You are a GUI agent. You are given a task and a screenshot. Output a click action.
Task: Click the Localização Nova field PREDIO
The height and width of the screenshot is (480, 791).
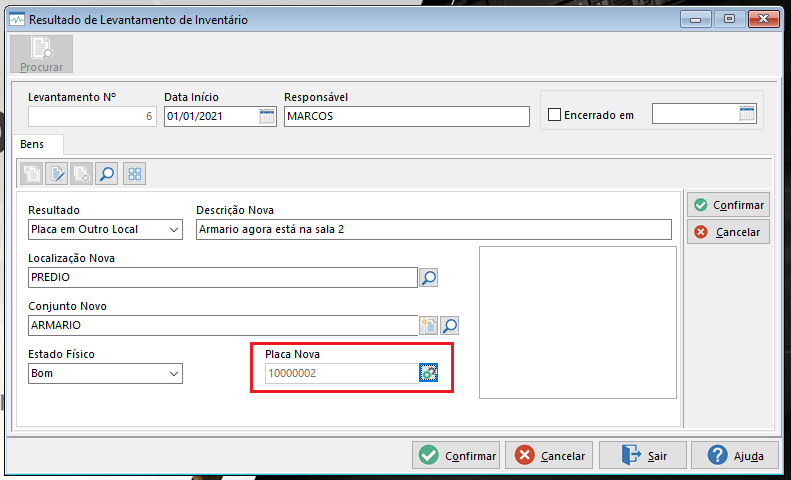[x=223, y=277]
